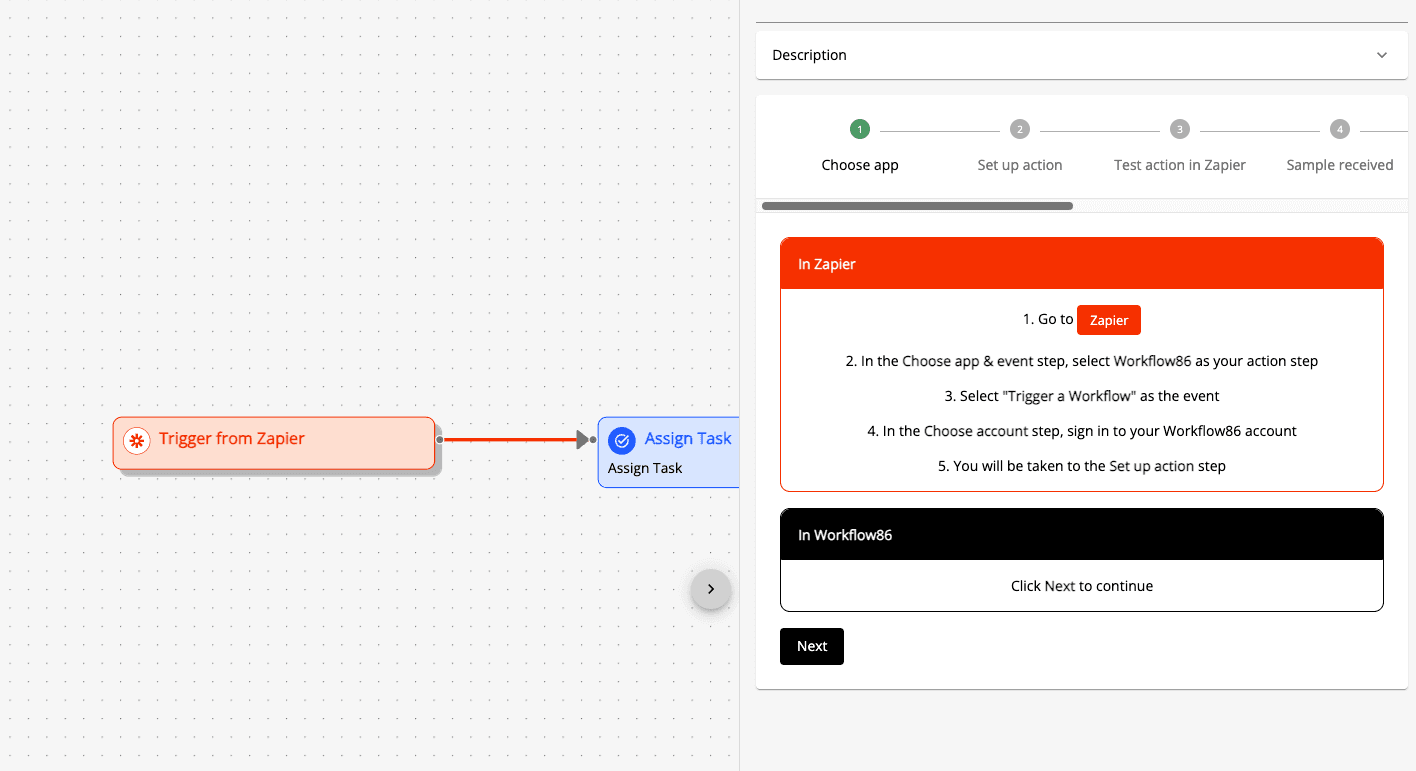Click instruction about Choose app & event step

pos(1082,361)
